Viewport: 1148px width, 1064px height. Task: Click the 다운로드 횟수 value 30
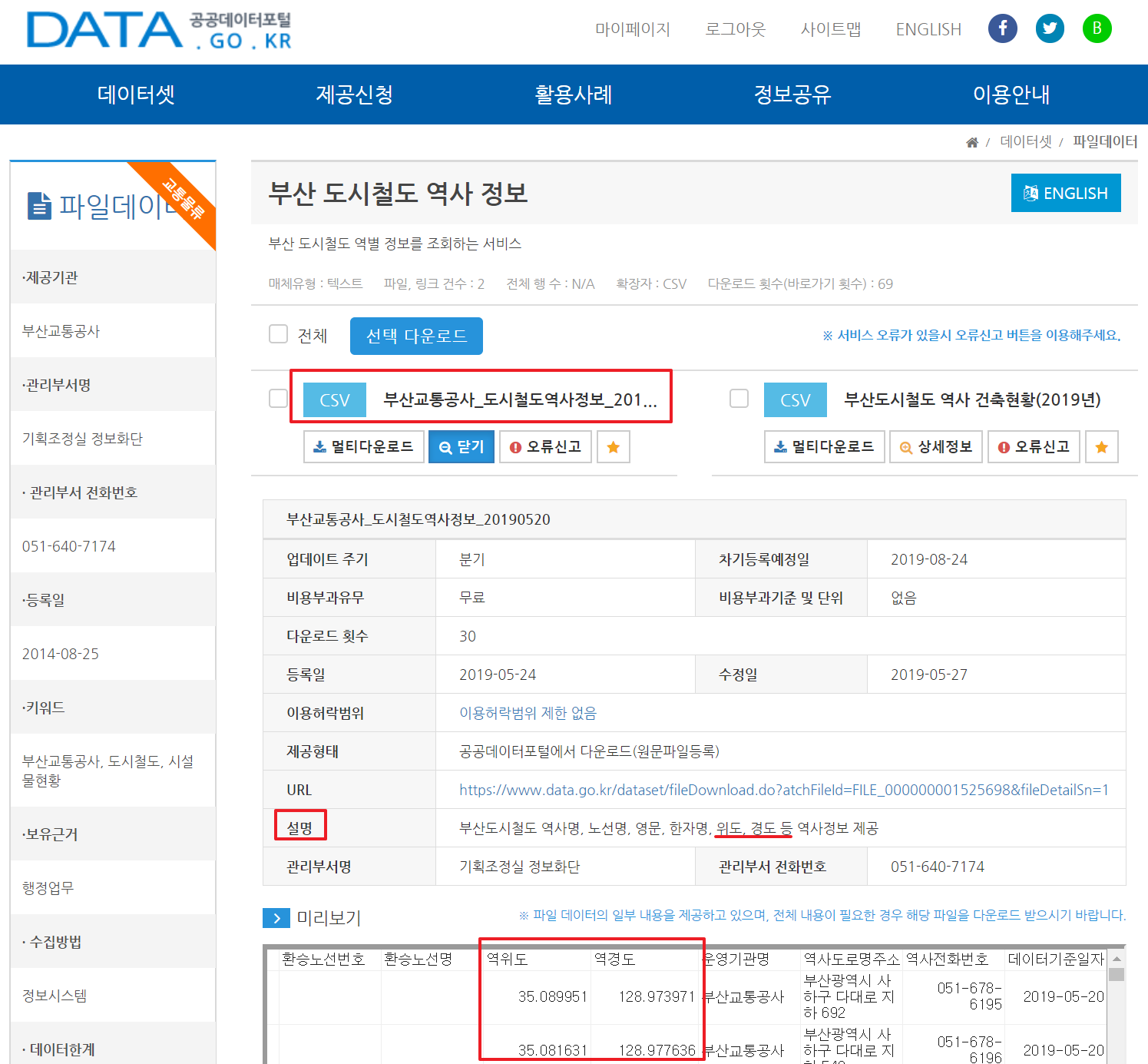[468, 636]
